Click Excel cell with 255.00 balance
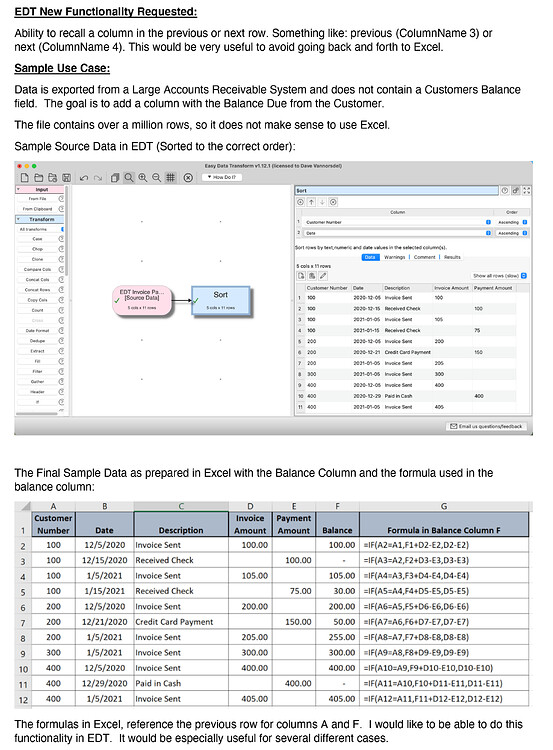The image size is (553, 750). 337,637
